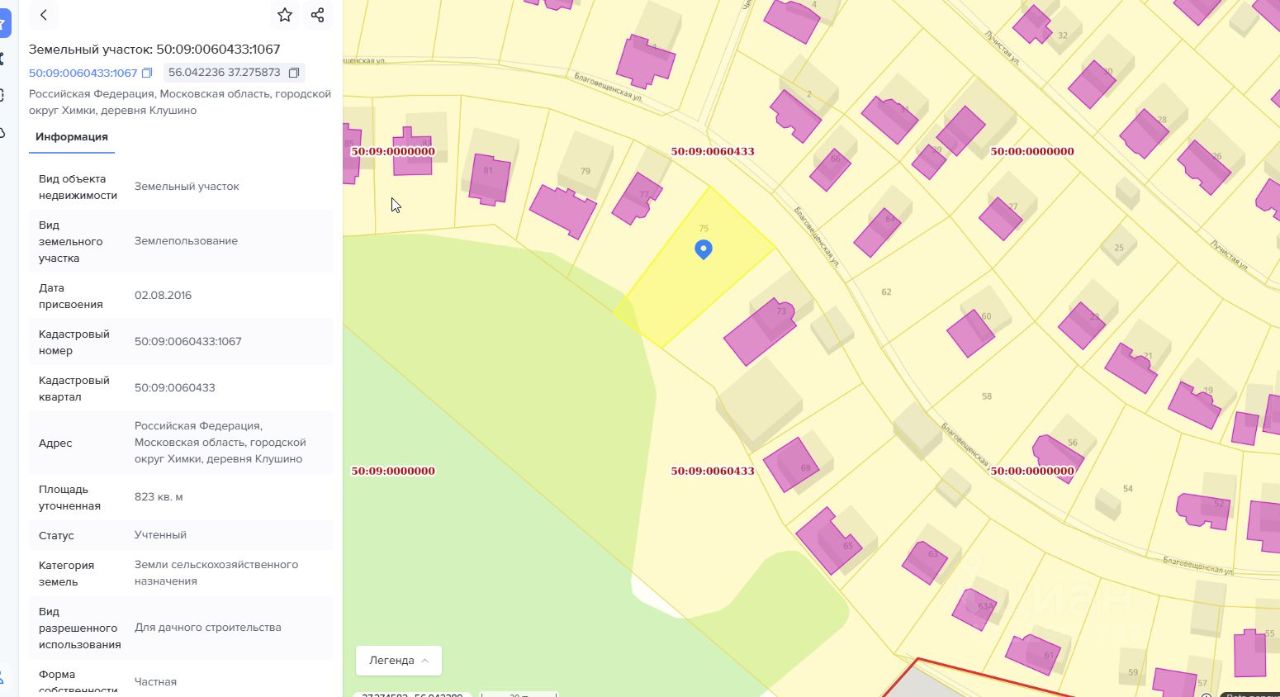Image resolution: width=1280 pixels, height=697 pixels.
Task: Click the label Вид разрешенного использования
Action: (80, 627)
